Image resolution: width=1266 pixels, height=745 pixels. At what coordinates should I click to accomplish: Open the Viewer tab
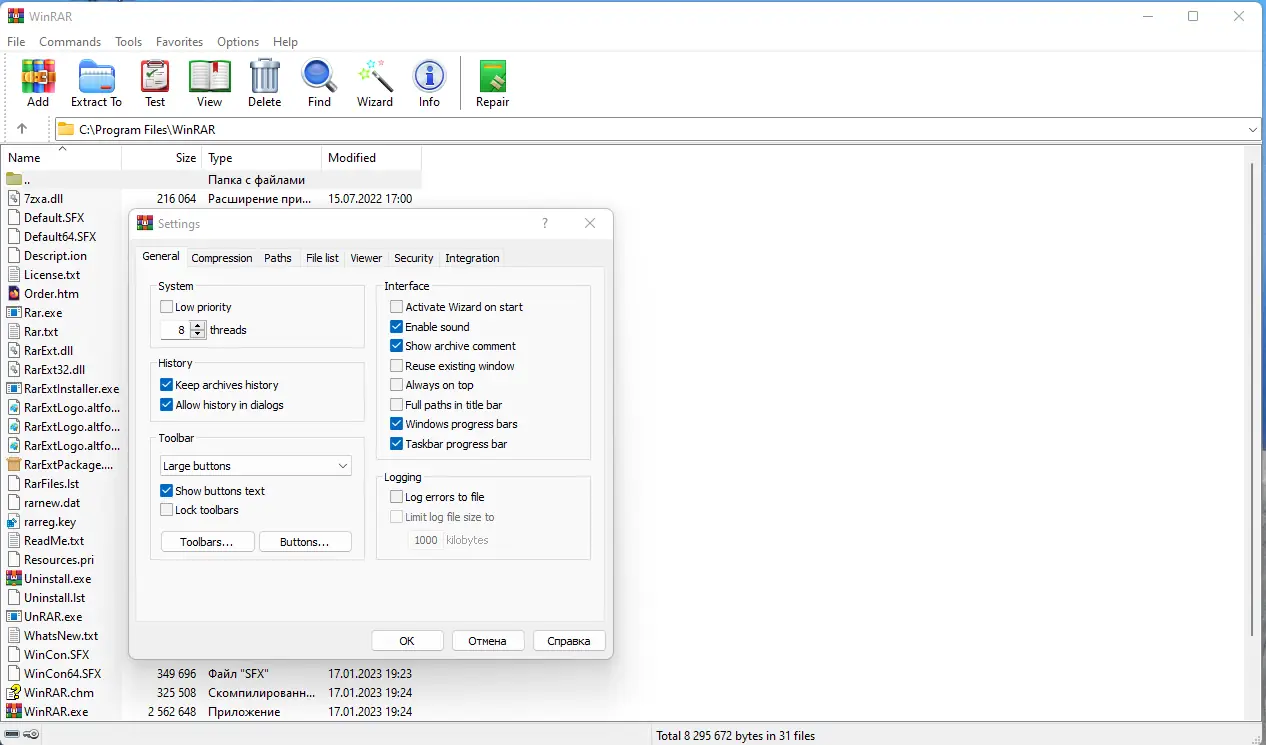(366, 258)
